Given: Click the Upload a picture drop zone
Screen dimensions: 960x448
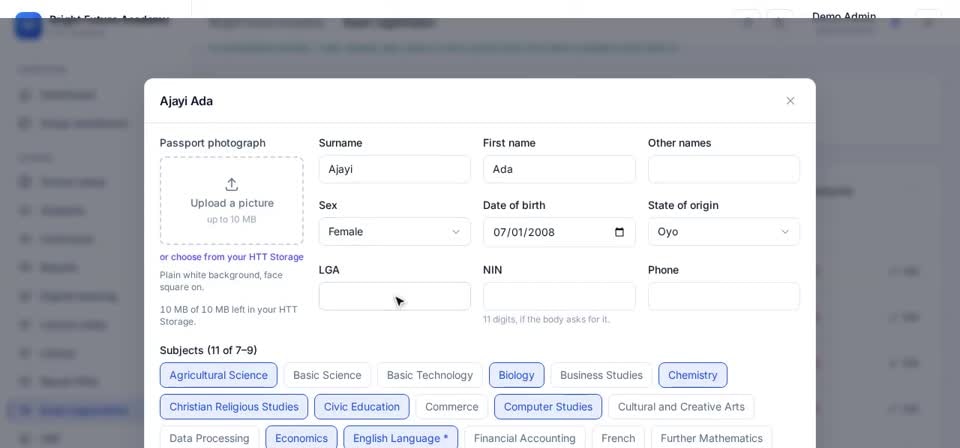Looking at the screenshot, I should click(231, 201).
